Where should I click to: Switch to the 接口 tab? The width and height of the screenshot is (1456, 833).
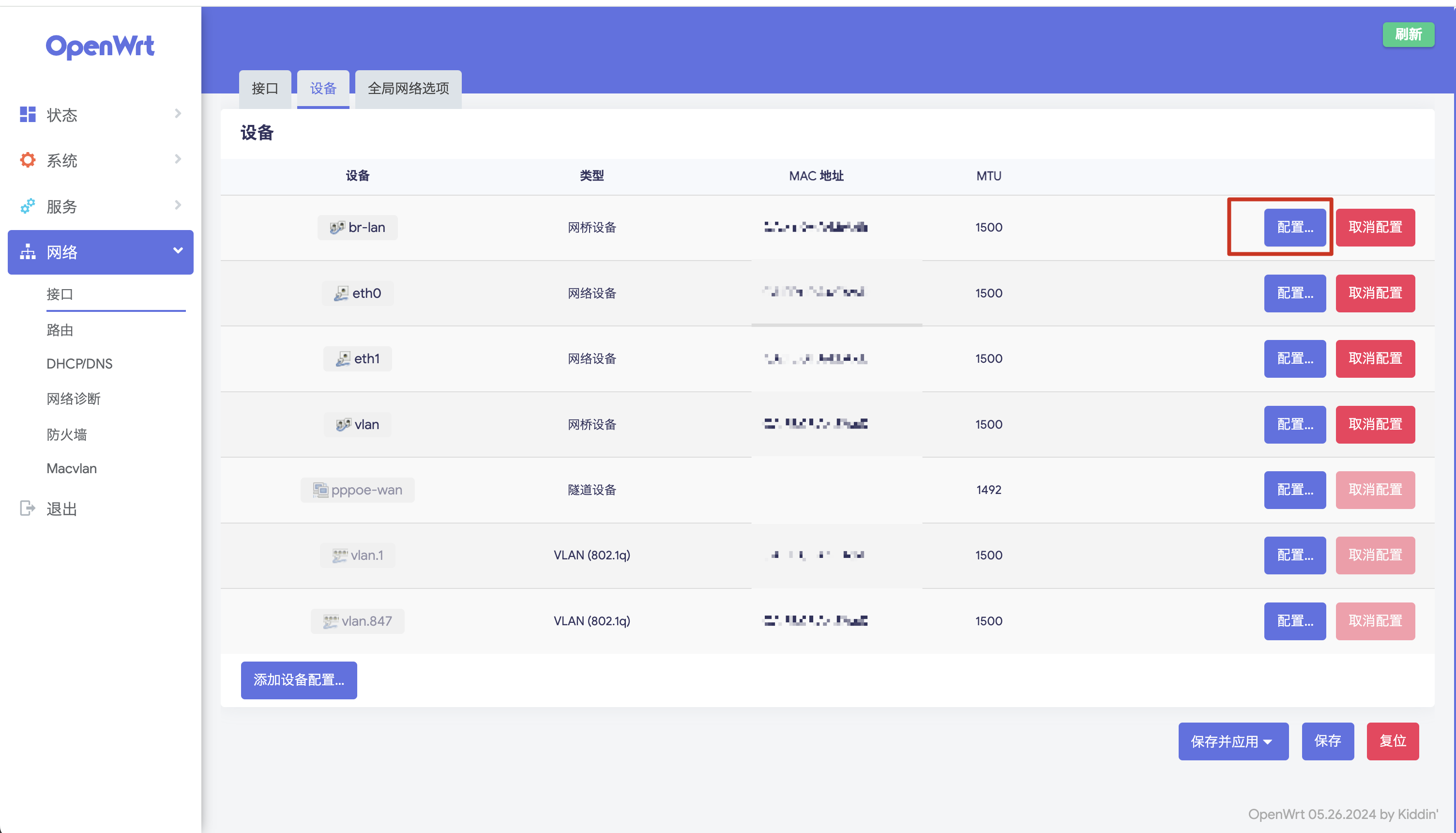(x=265, y=89)
